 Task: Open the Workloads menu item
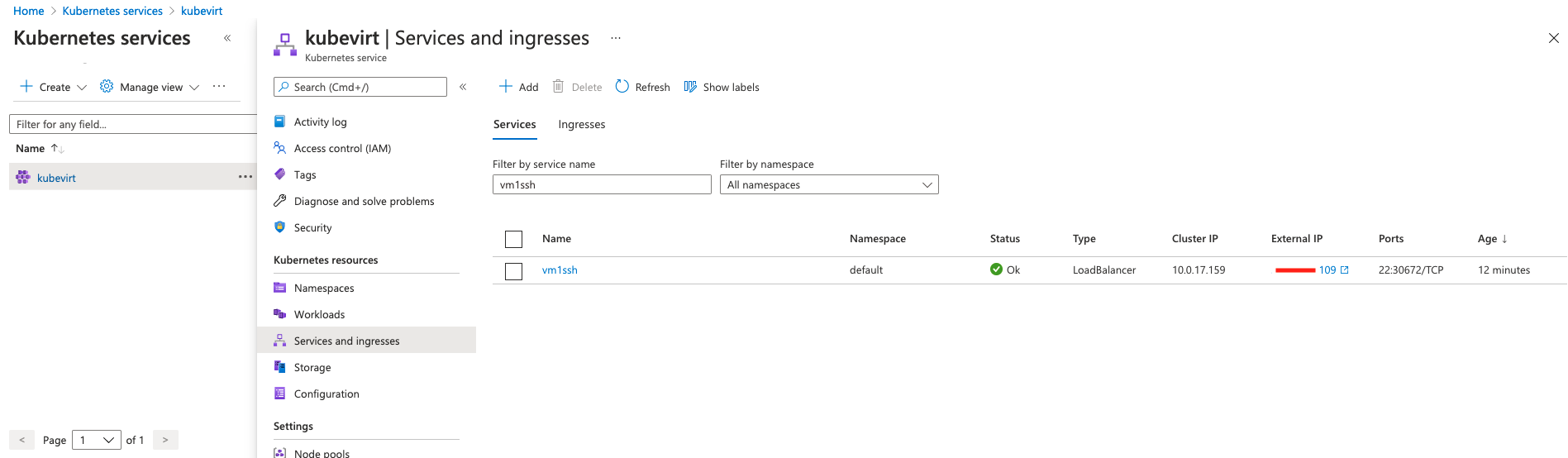(x=320, y=315)
